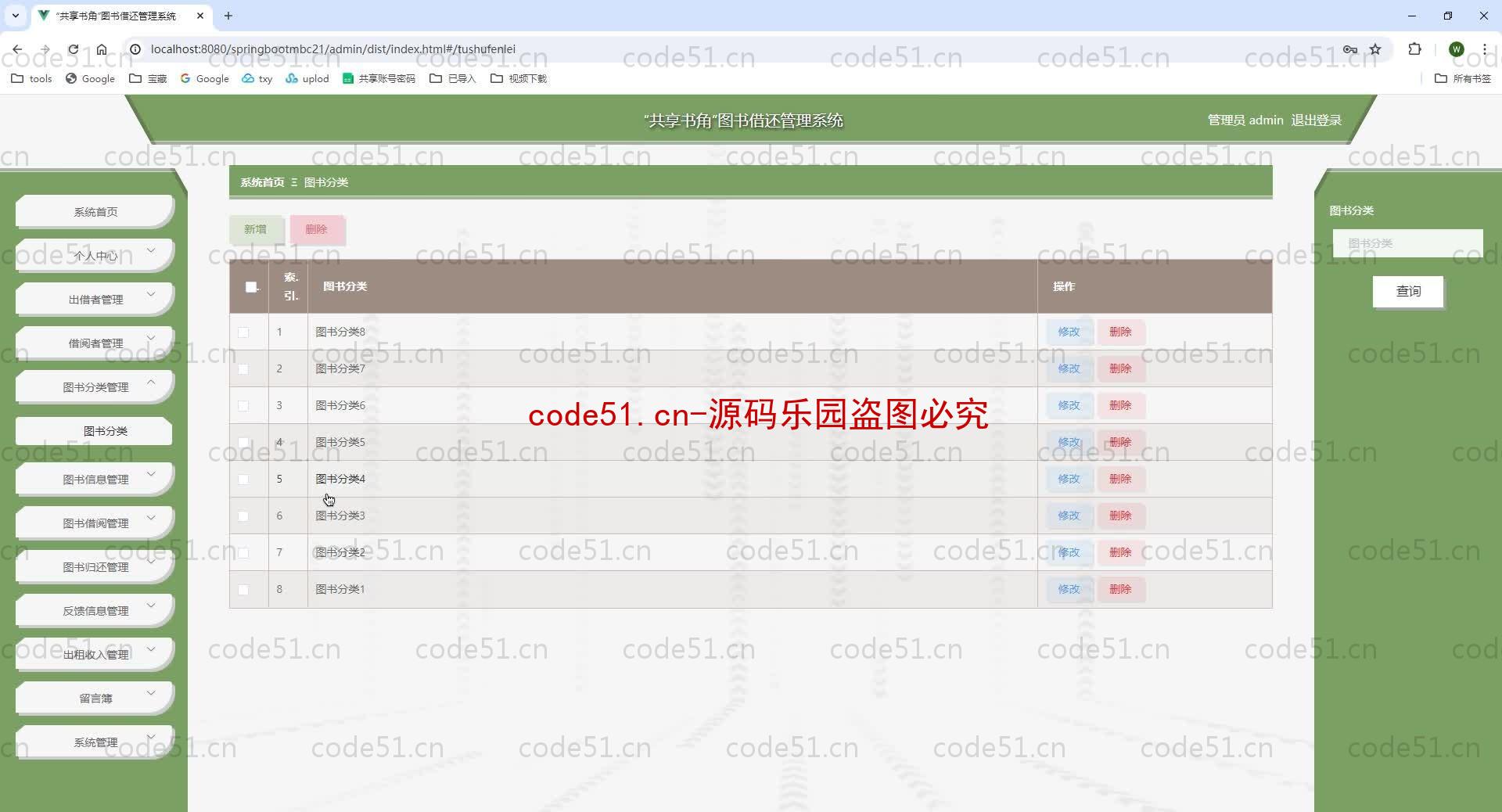Go back with the browser back arrow
This screenshot has height=812, width=1502.
pyautogui.click(x=17, y=49)
